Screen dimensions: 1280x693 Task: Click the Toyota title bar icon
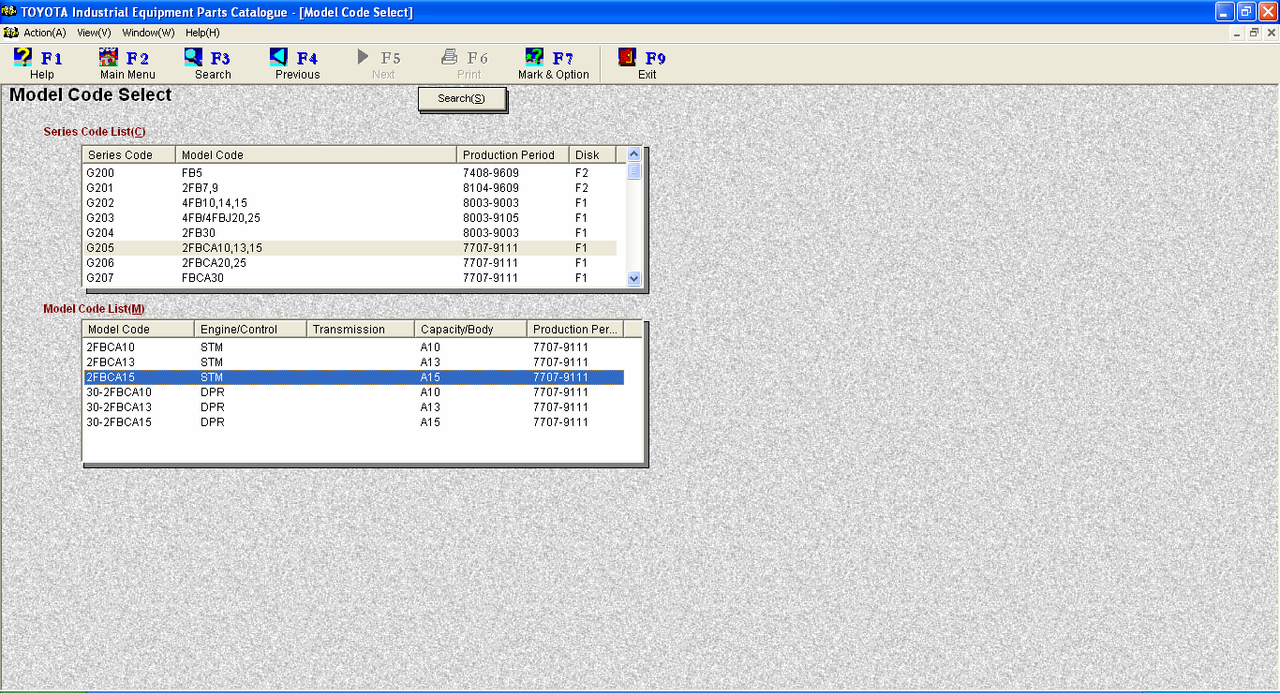(x=10, y=12)
